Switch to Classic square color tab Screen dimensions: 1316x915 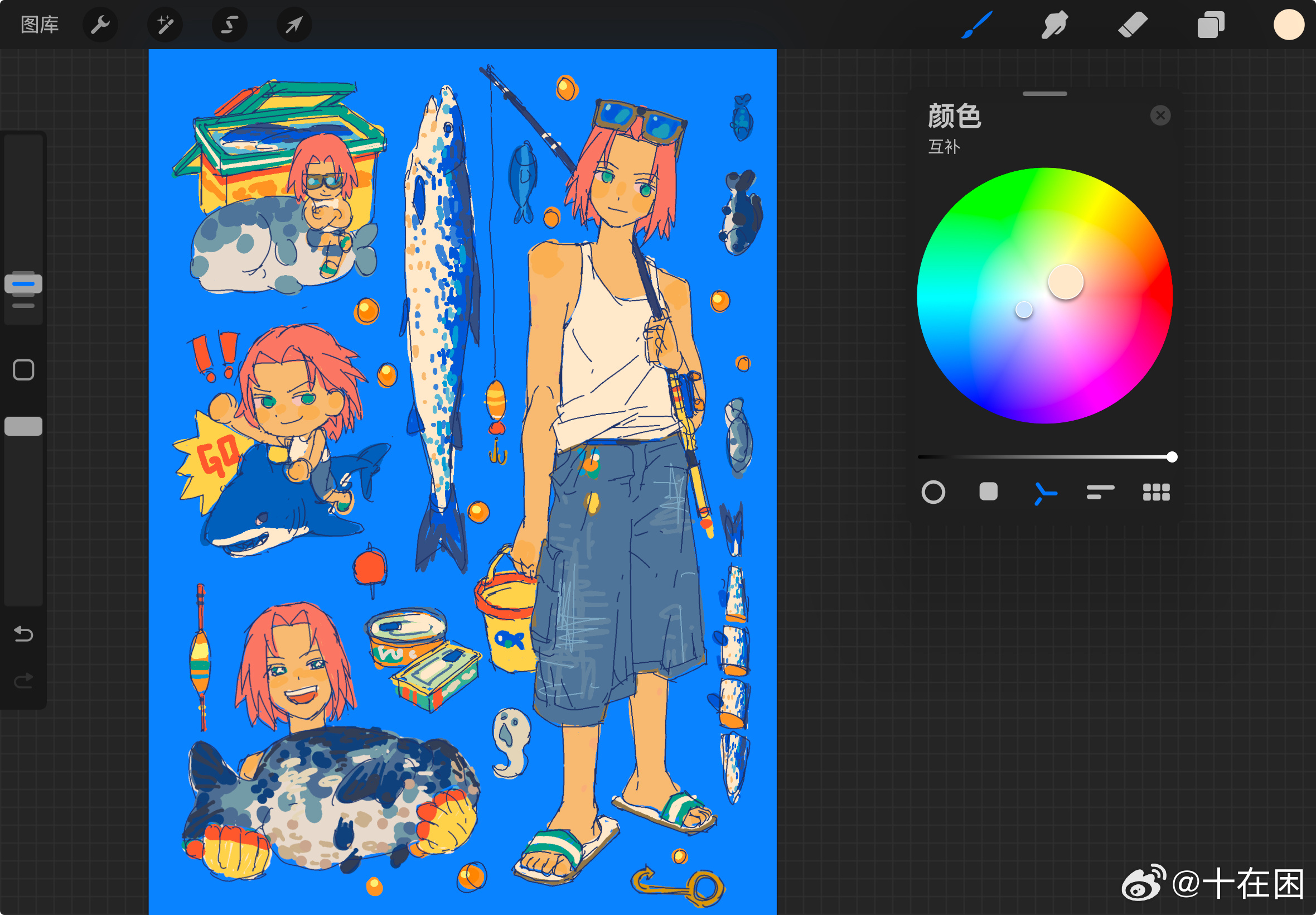pos(988,492)
